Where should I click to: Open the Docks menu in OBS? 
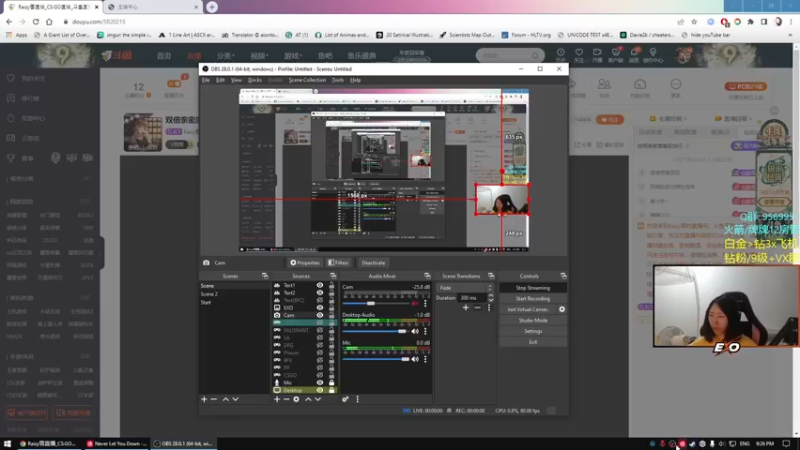click(255, 80)
